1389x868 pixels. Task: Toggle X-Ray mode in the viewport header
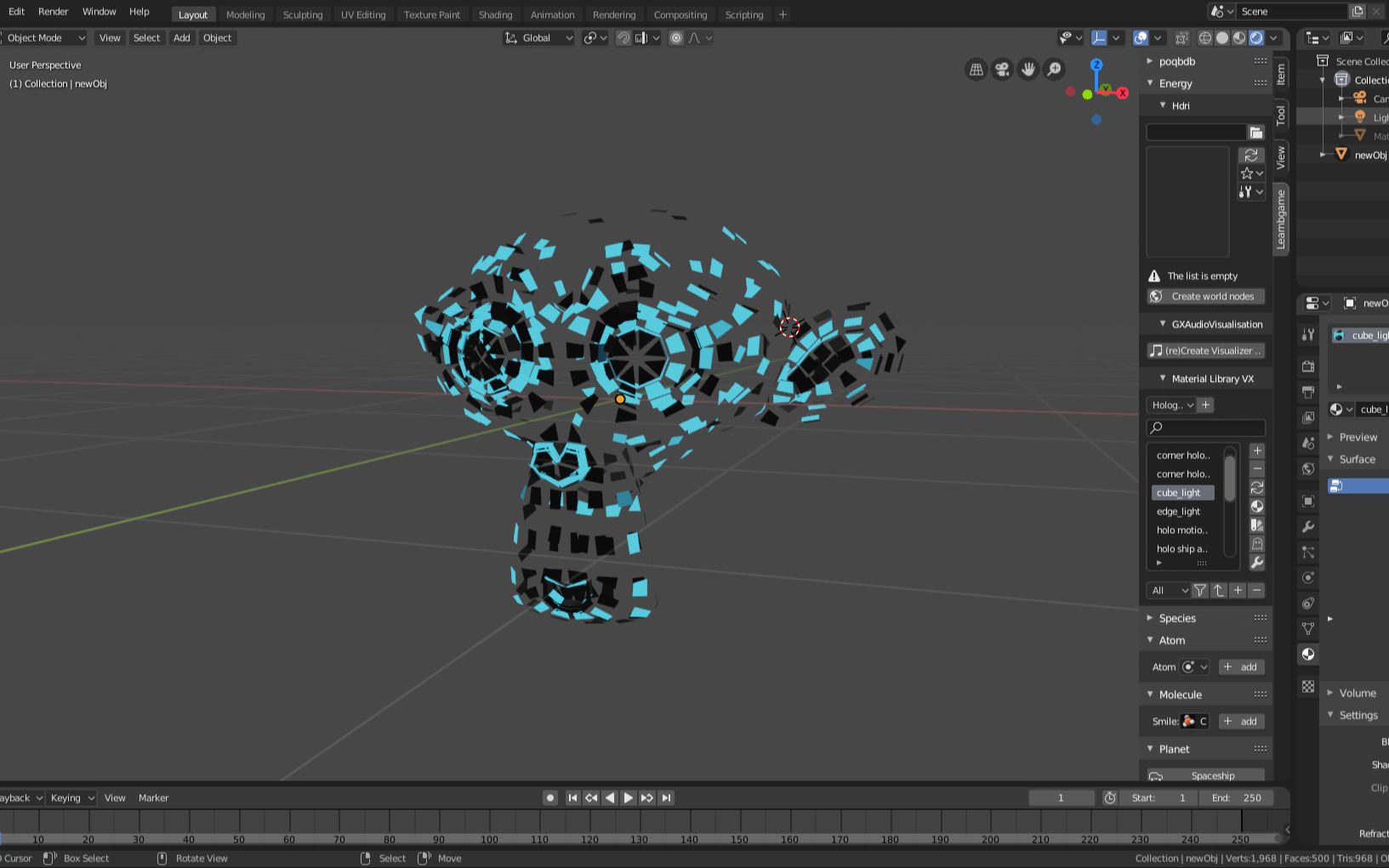click(1182, 37)
